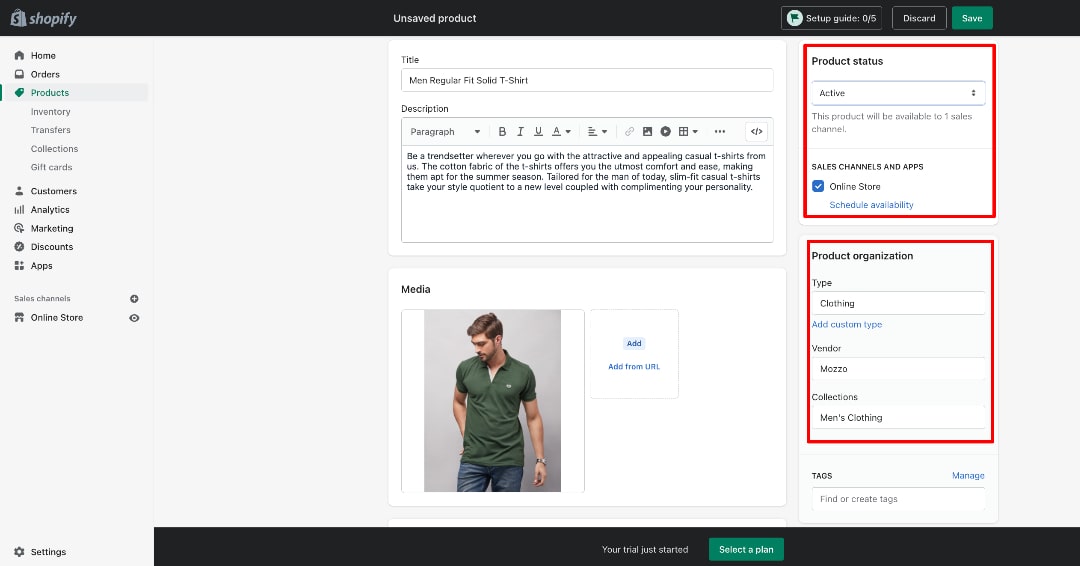Open Collections submenu item
The height and width of the screenshot is (566, 1080).
click(x=54, y=149)
